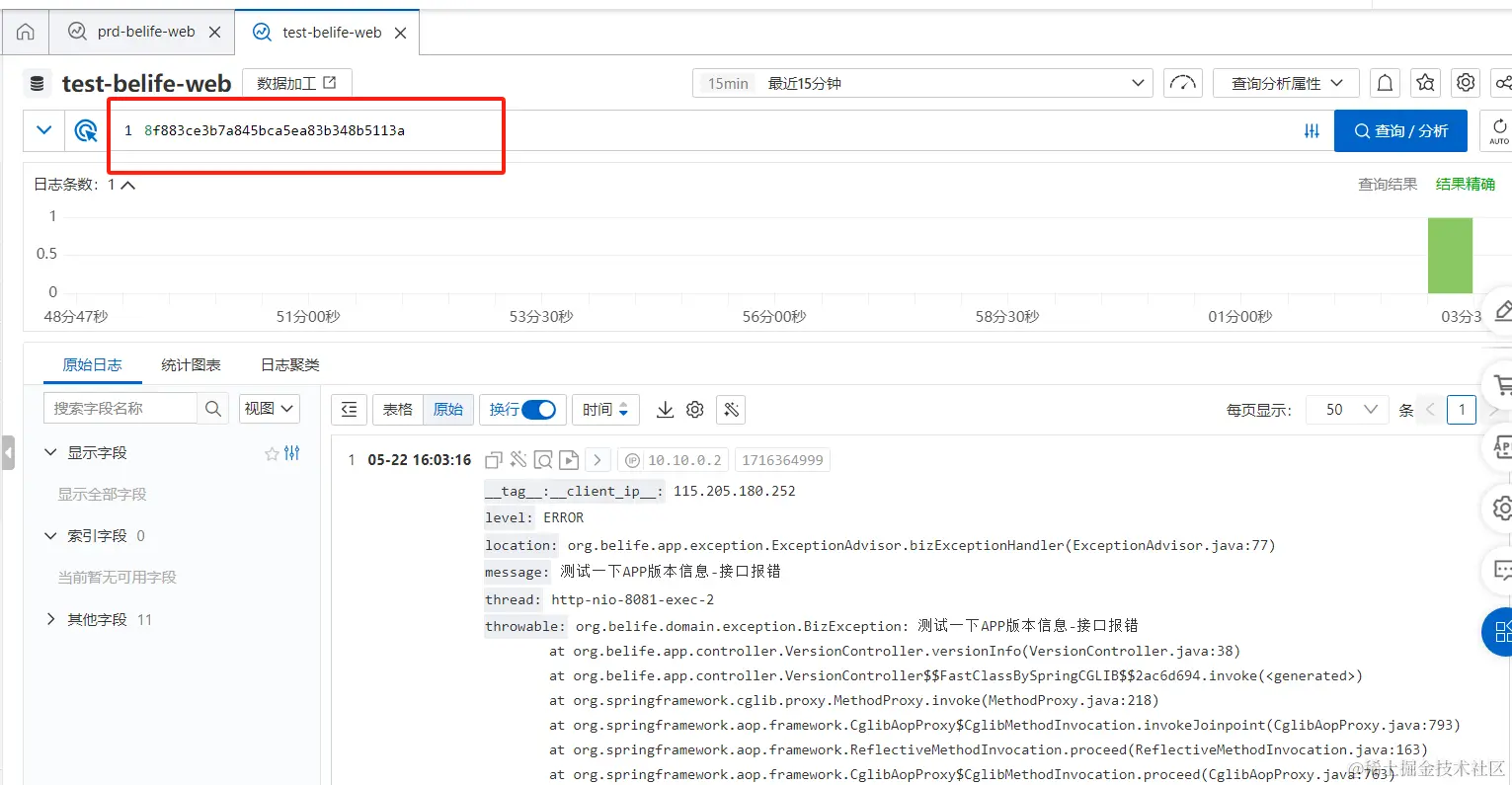Open the 统计图表 tab
The height and width of the screenshot is (785, 1512).
point(191,364)
